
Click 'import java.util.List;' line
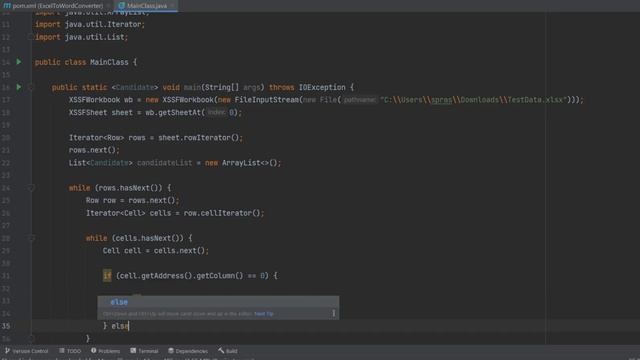tap(81, 37)
